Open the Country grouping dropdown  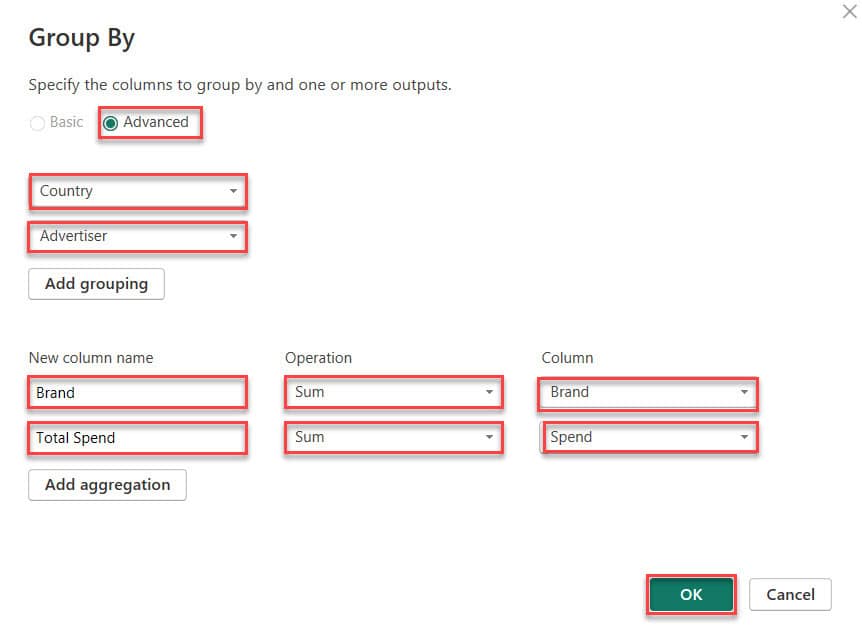tap(137, 191)
